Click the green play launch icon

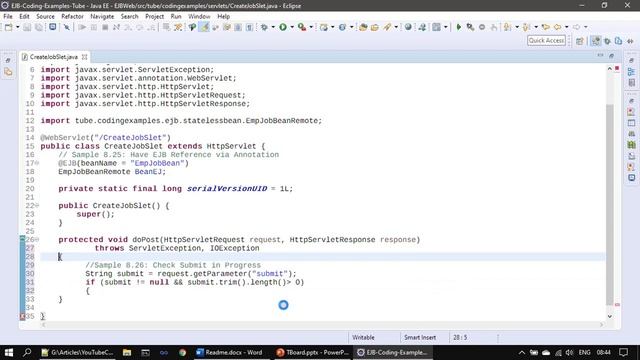[458, 27]
